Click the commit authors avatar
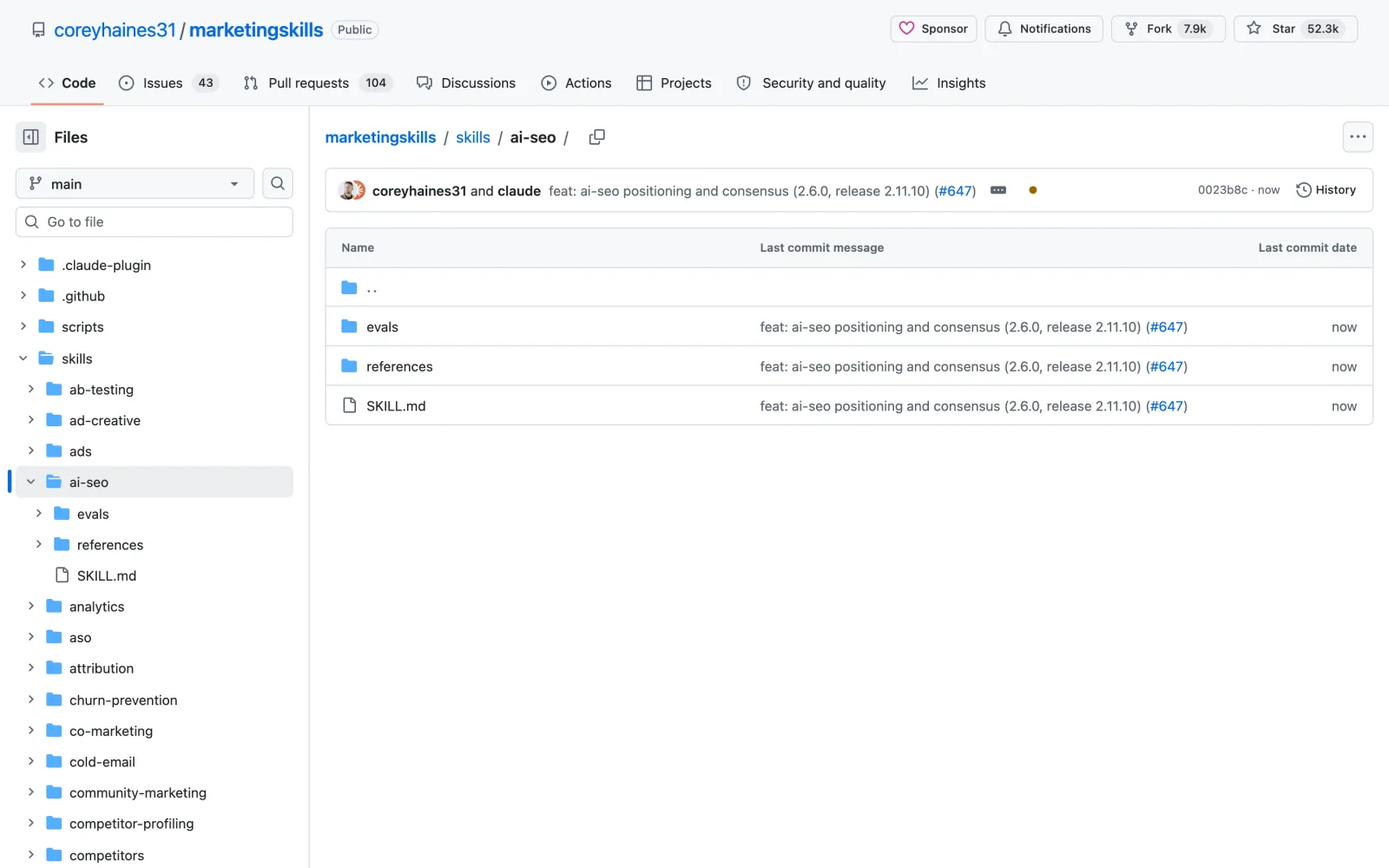 pos(352,191)
